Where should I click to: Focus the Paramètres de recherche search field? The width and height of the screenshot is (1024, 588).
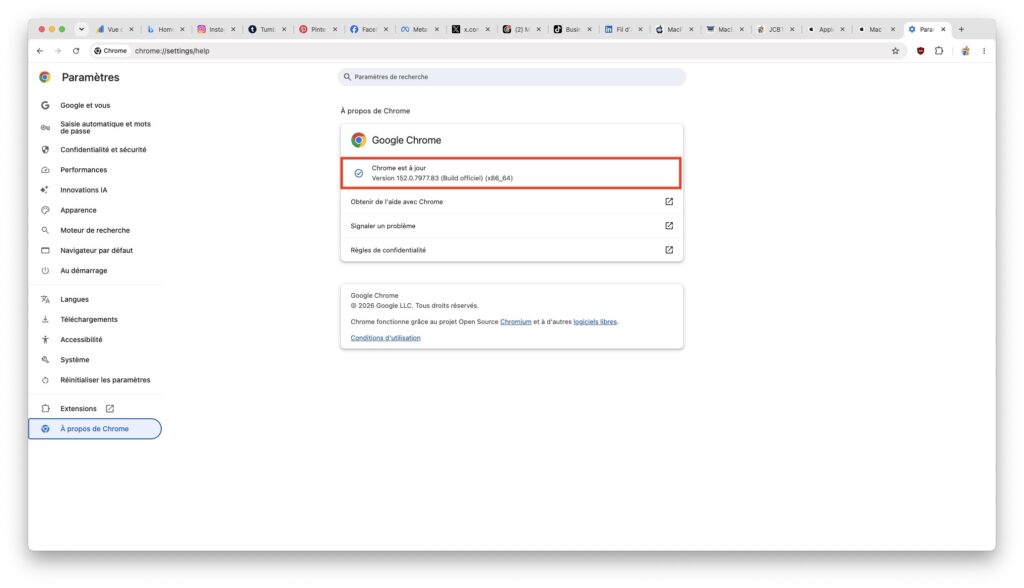pyautogui.click(x=512, y=77)
